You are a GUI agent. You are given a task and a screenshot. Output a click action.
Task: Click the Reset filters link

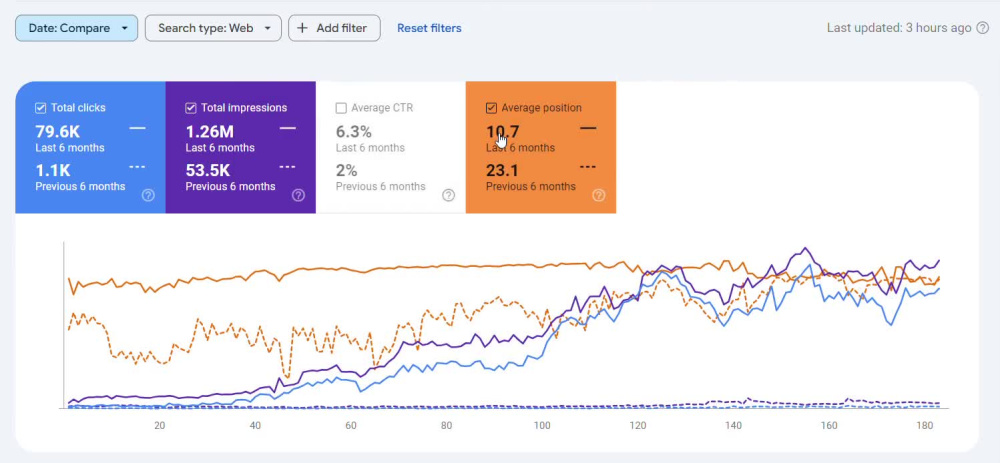pyautogui.click(x=429, y=28)
